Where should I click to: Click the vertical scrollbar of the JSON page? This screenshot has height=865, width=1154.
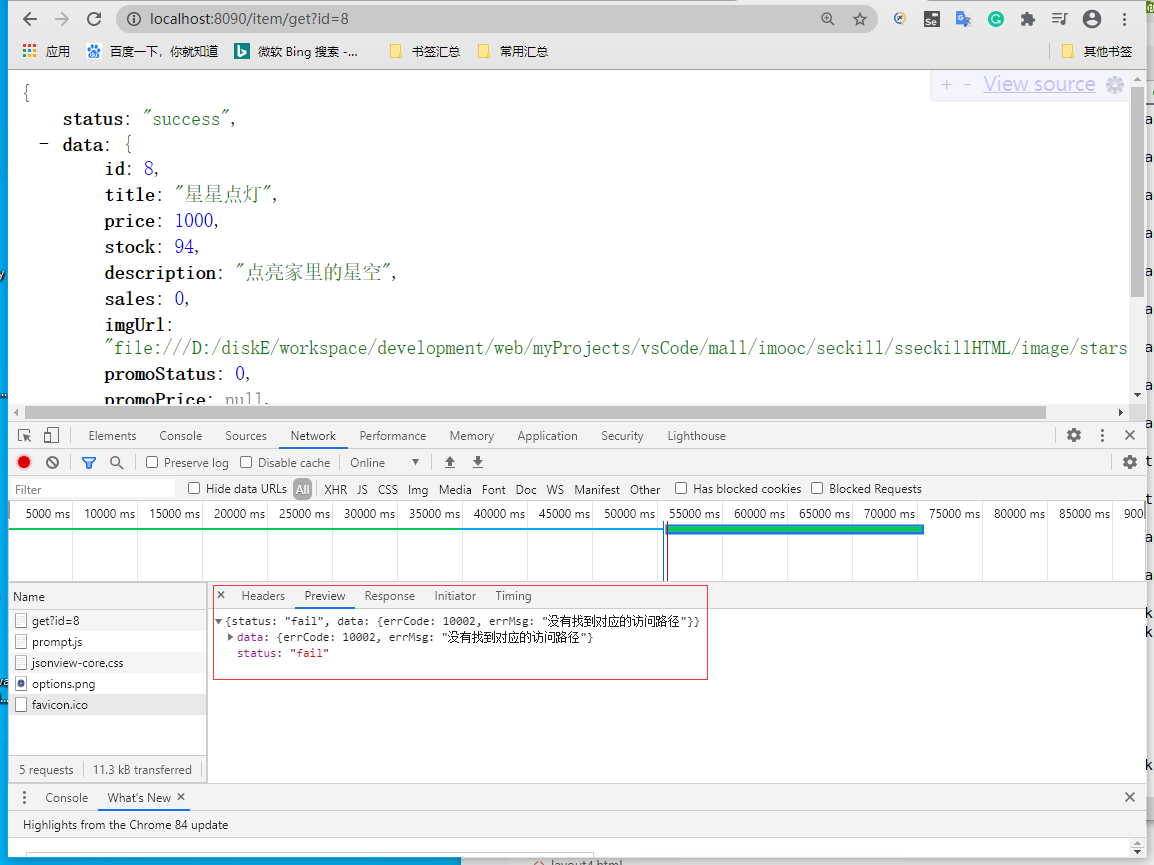point(1137,191)
